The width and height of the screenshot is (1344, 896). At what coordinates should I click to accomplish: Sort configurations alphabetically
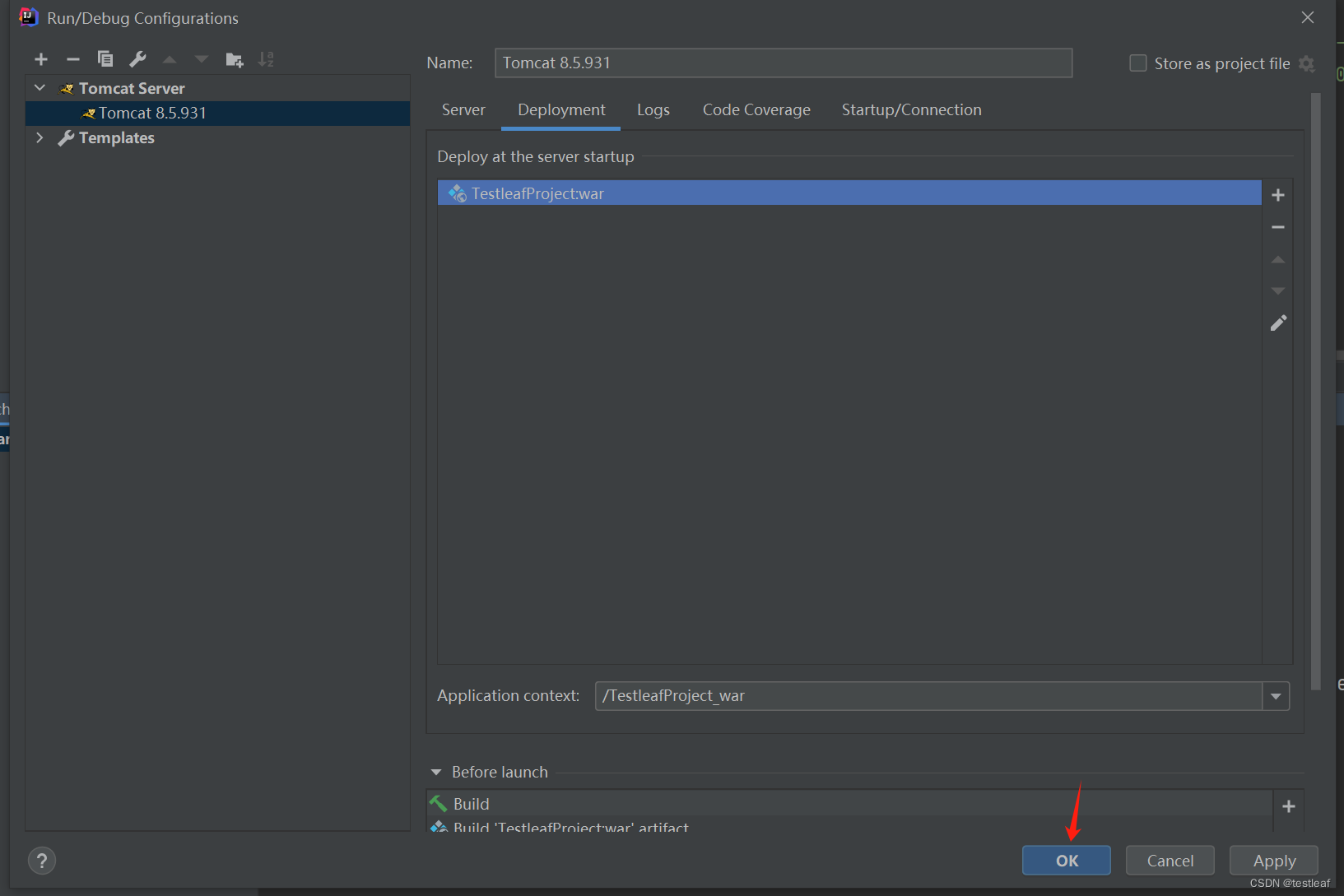point(266,59)
